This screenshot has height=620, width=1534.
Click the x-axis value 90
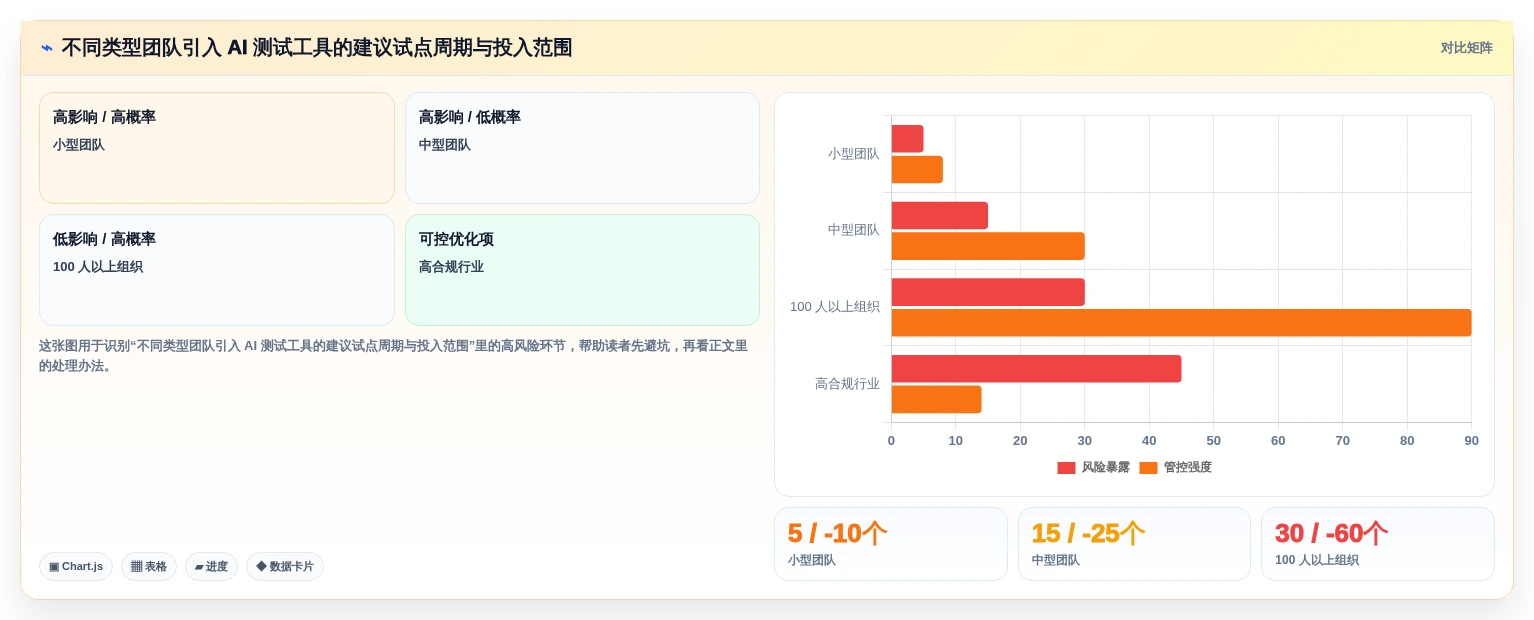click(1471, 441)
